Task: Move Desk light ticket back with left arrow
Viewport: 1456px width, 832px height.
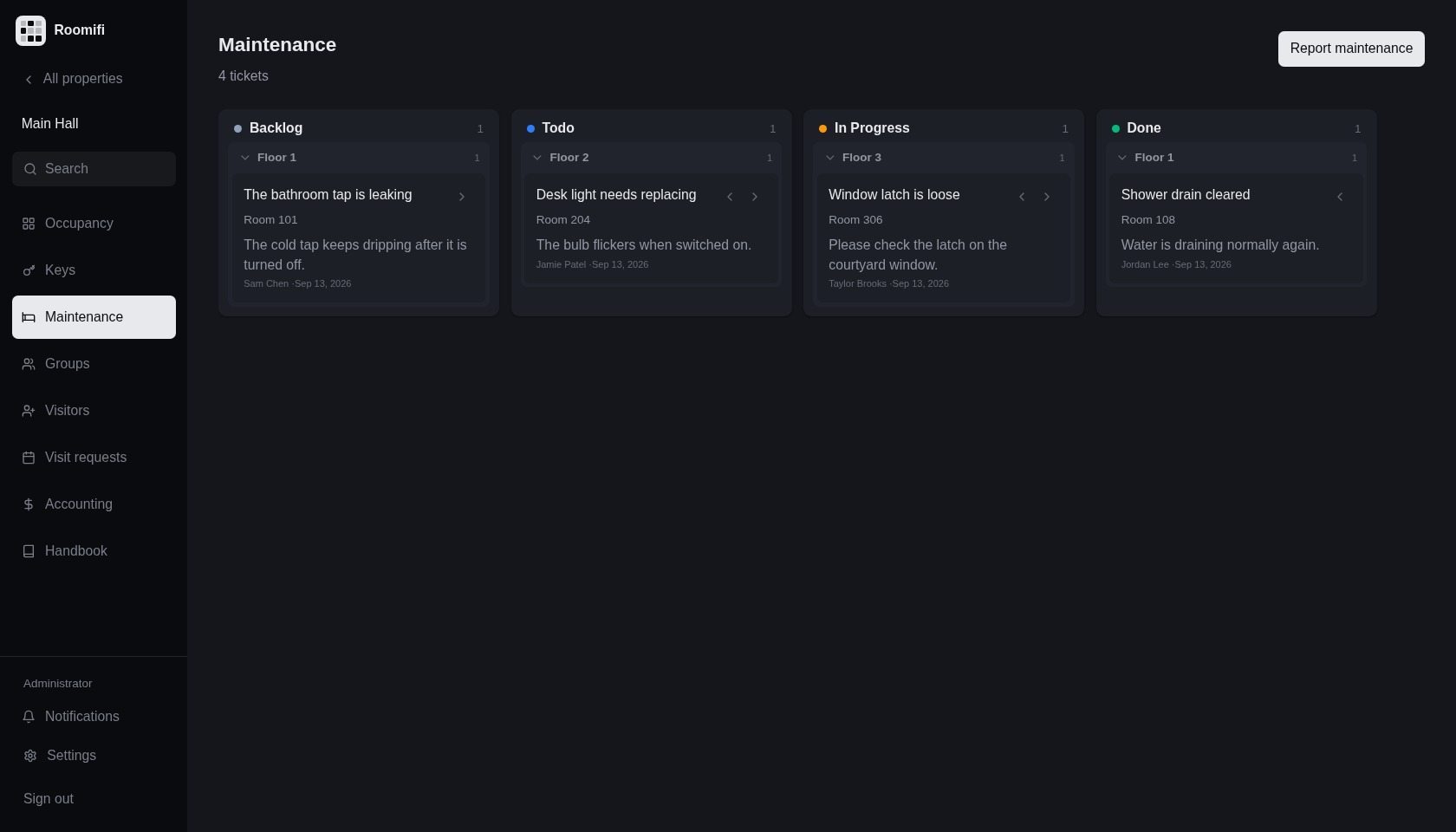Action: coord(730,197)
